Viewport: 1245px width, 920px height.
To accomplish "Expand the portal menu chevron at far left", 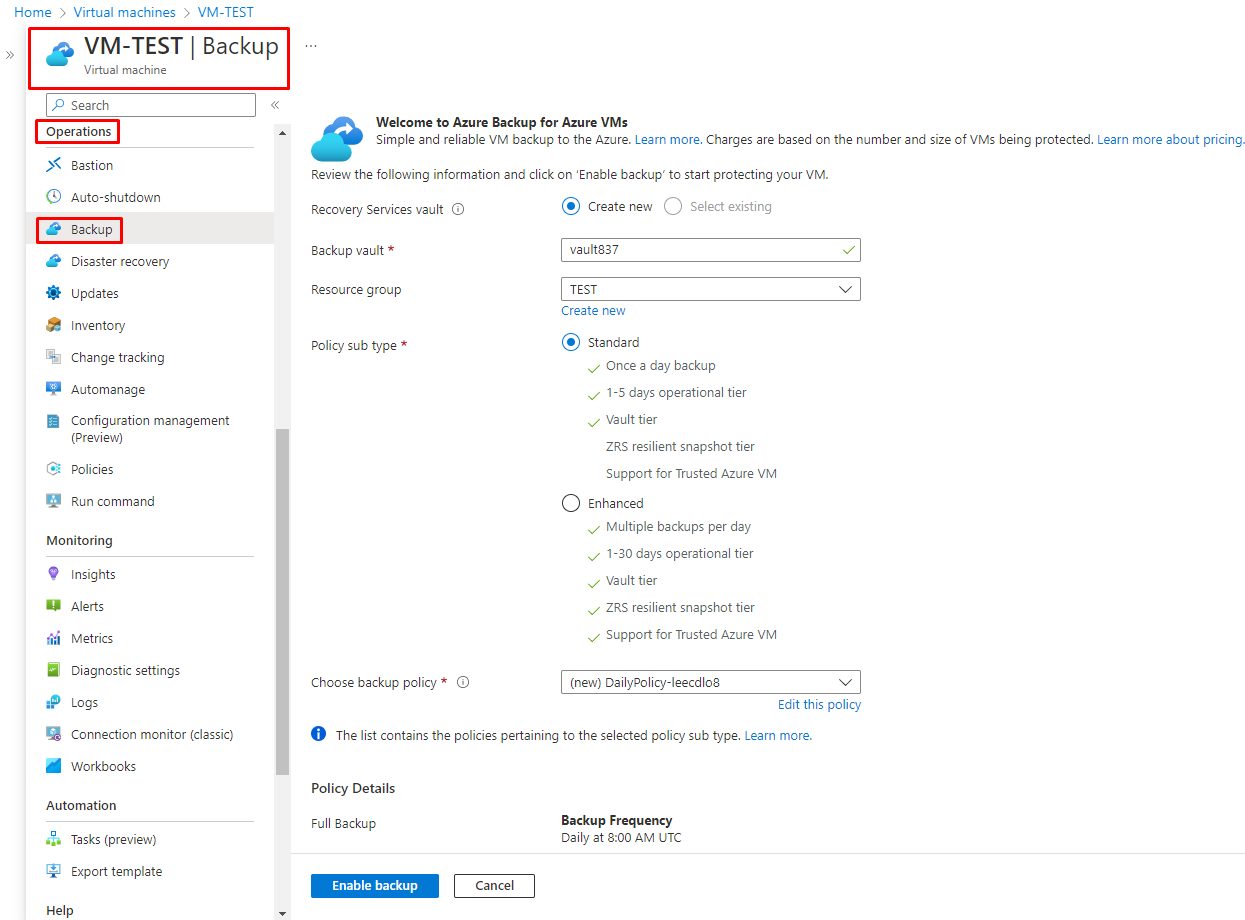I will coord(10,55).
